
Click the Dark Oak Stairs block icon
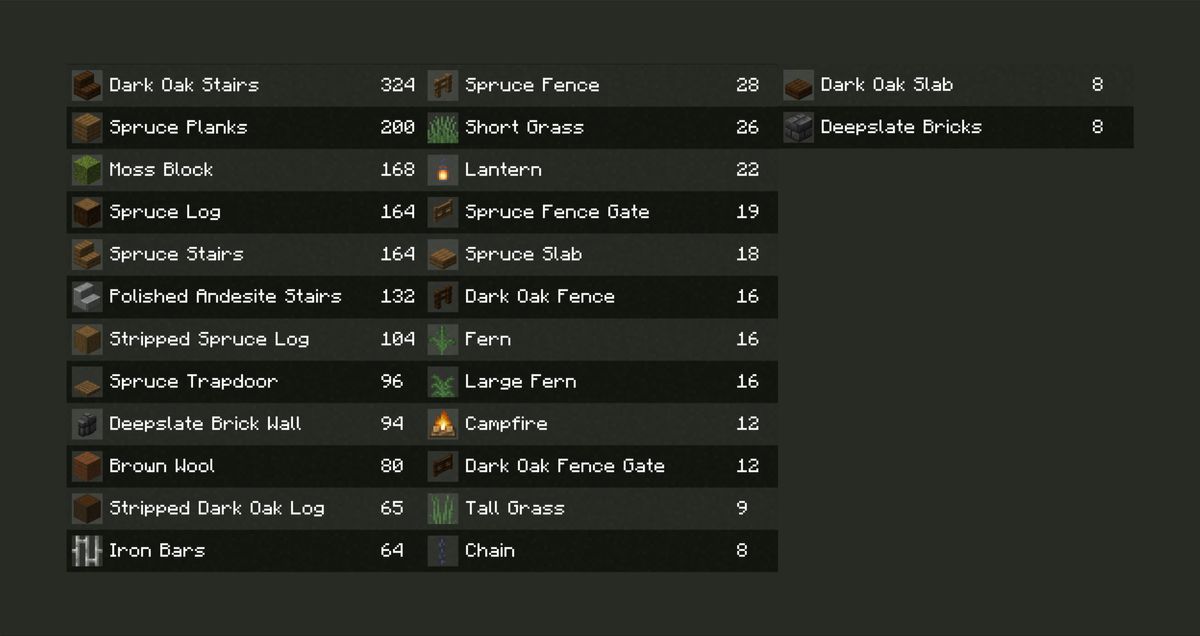[87, 85]
